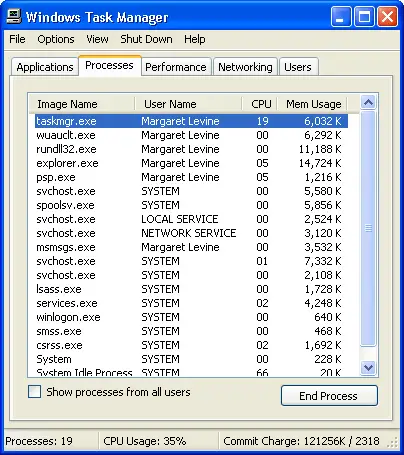This screenshot has width=404, height=455.
Task: Click the Commit Charge status bar entry
Action: click(301, 441)
